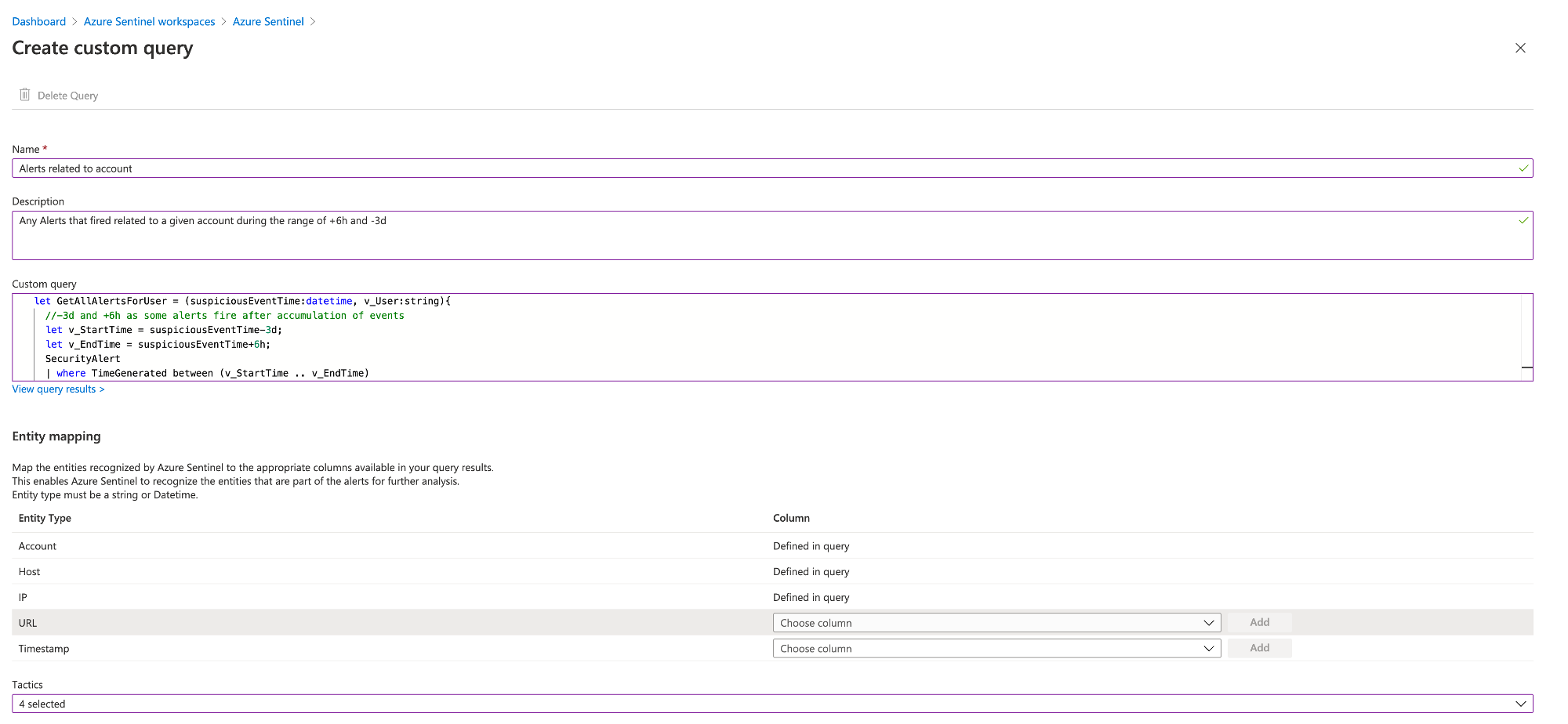This screenshot has width=1568, height=724.
Task: Click the Delete Query trash icon
Action: tap(24, 95)
